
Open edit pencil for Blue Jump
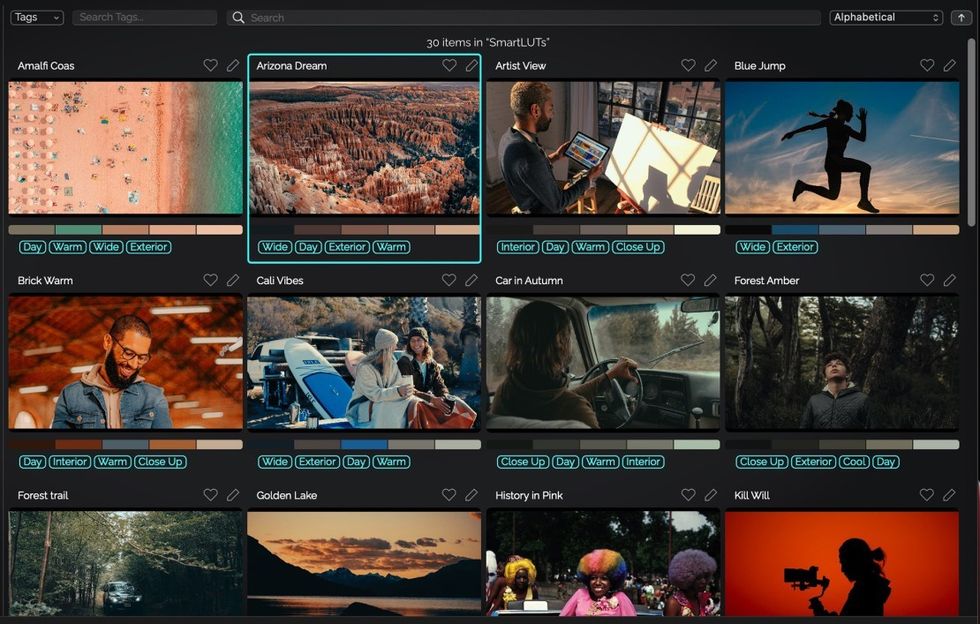(949, 65)
